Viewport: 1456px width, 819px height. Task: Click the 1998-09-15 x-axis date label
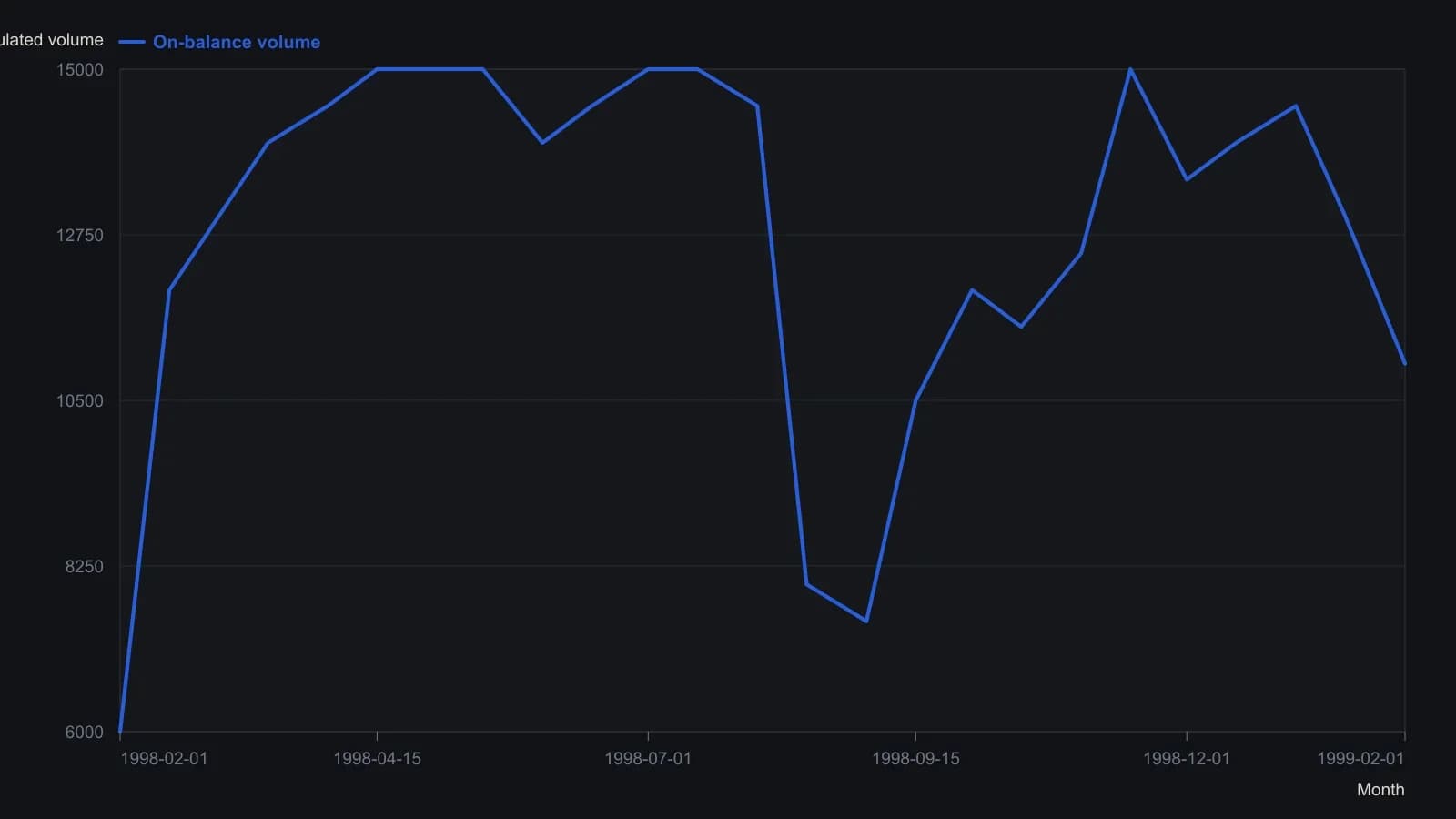(915, 759)
